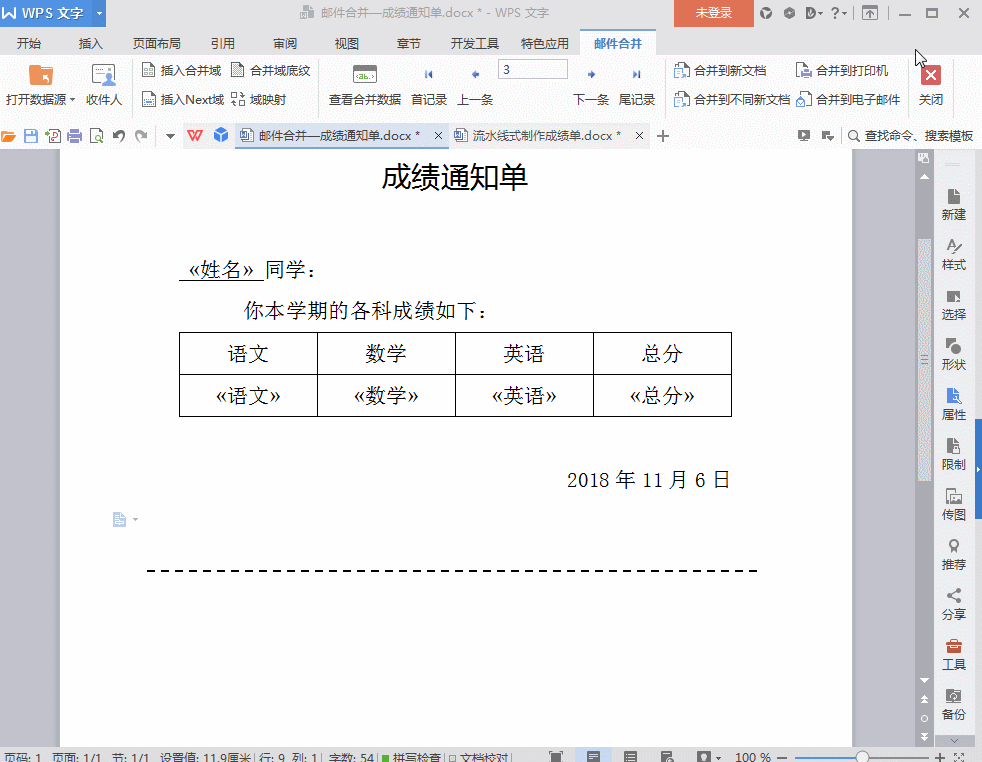The width and height of the screenshot is (982, 762).
Task: Go to next record (下一条)
Action: [591, 86]
